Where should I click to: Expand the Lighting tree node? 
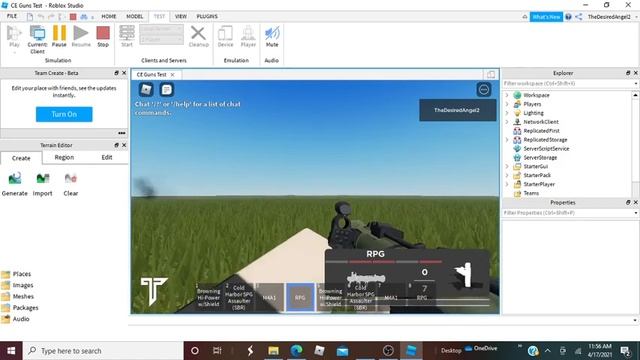[507, 113]
